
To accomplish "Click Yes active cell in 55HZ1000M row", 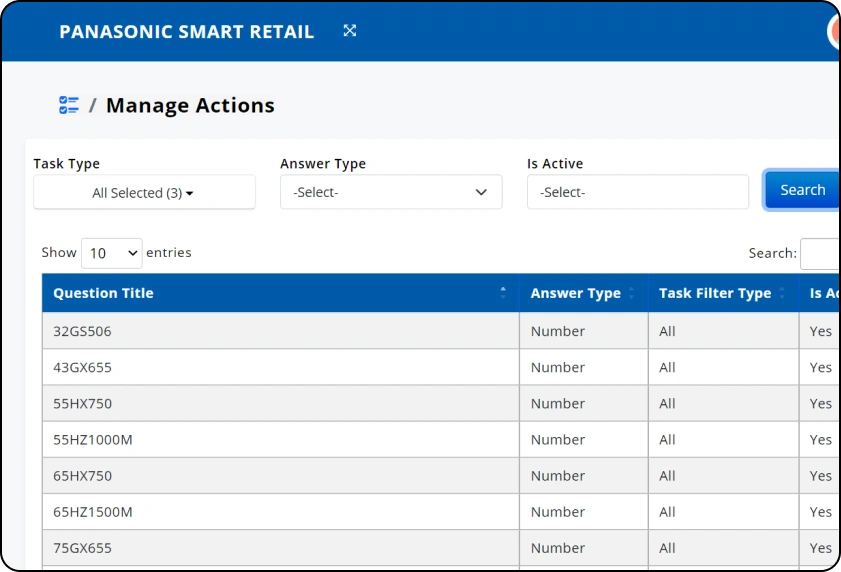I will click(x=820, y=439).
